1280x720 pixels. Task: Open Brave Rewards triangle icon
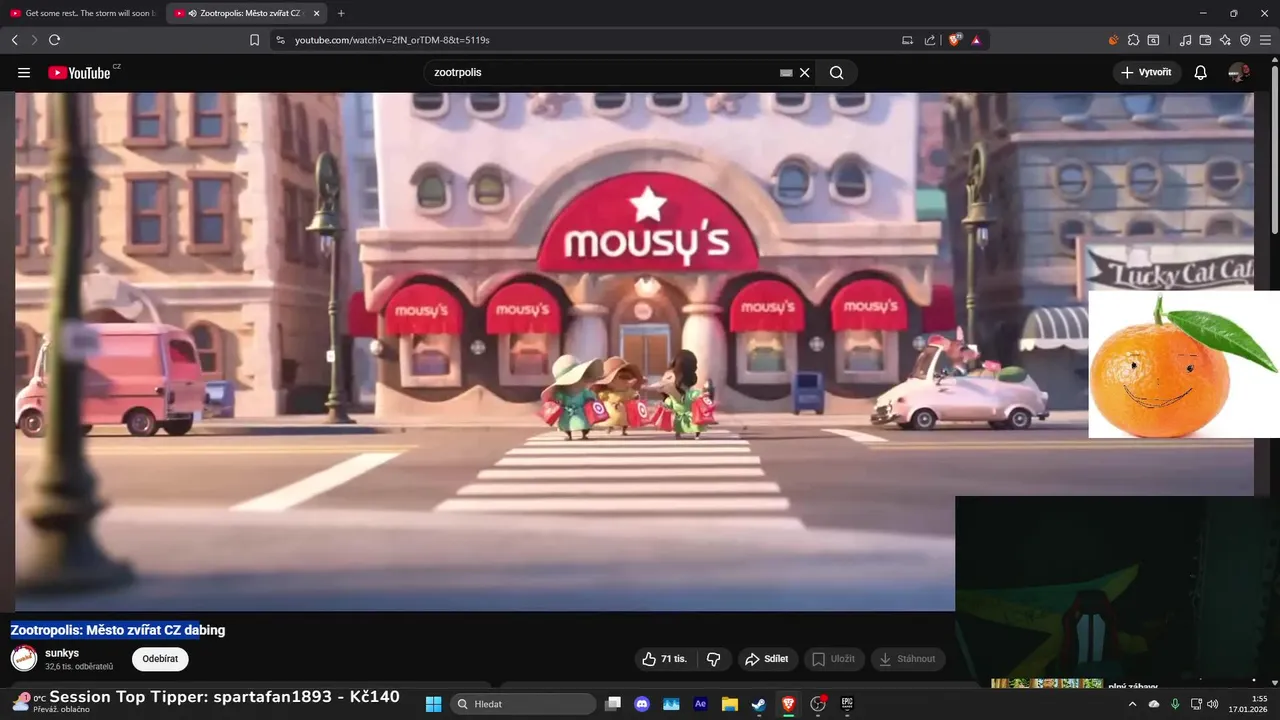[976, 40]
